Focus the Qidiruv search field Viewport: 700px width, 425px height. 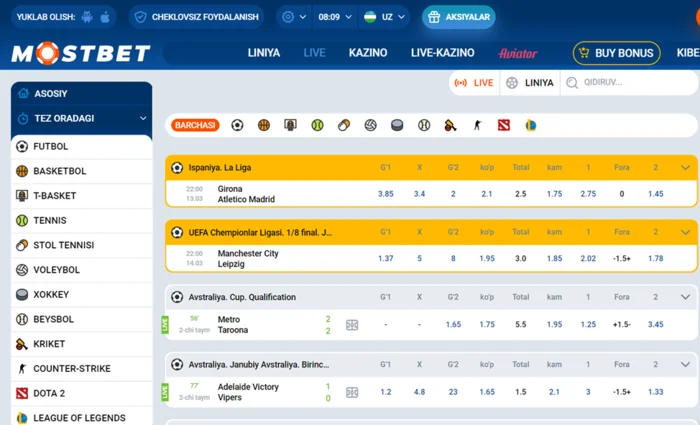point(629,83)
